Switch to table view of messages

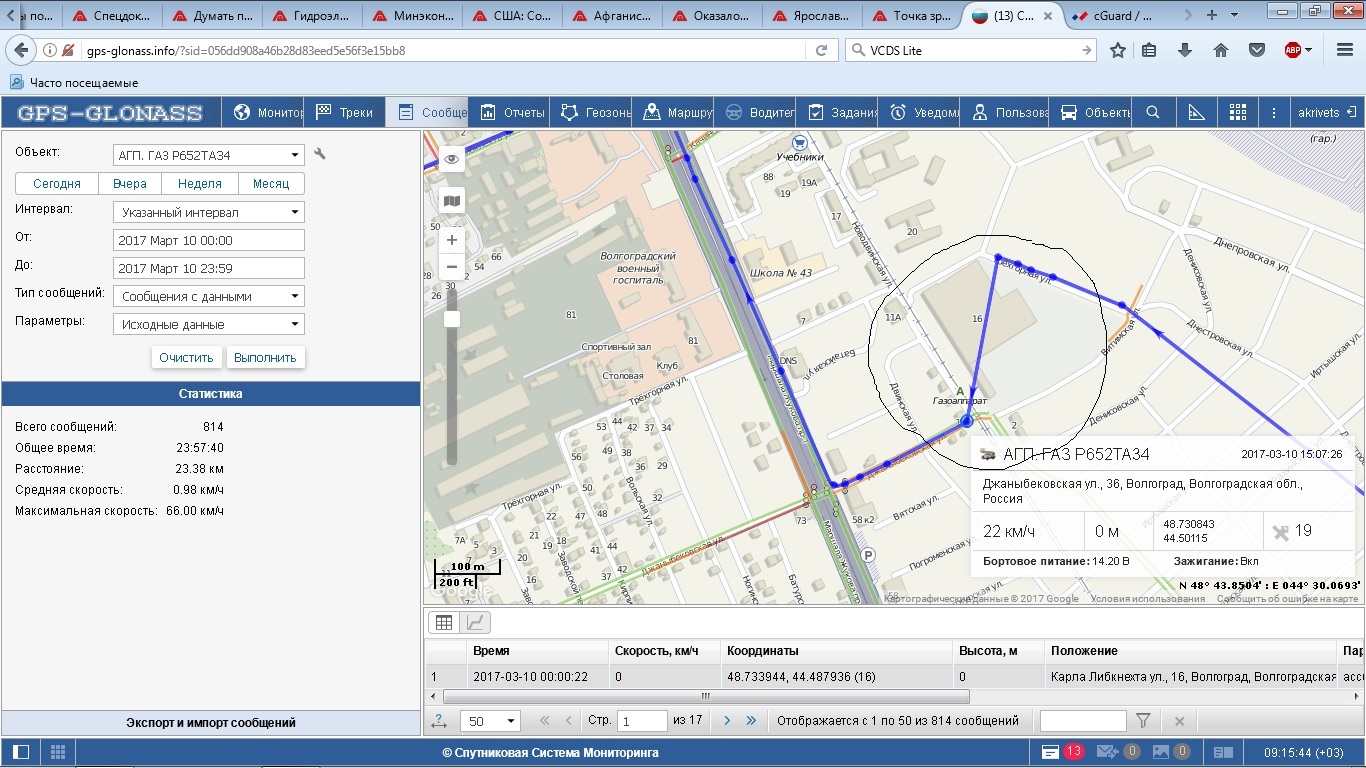click(444, 622)
